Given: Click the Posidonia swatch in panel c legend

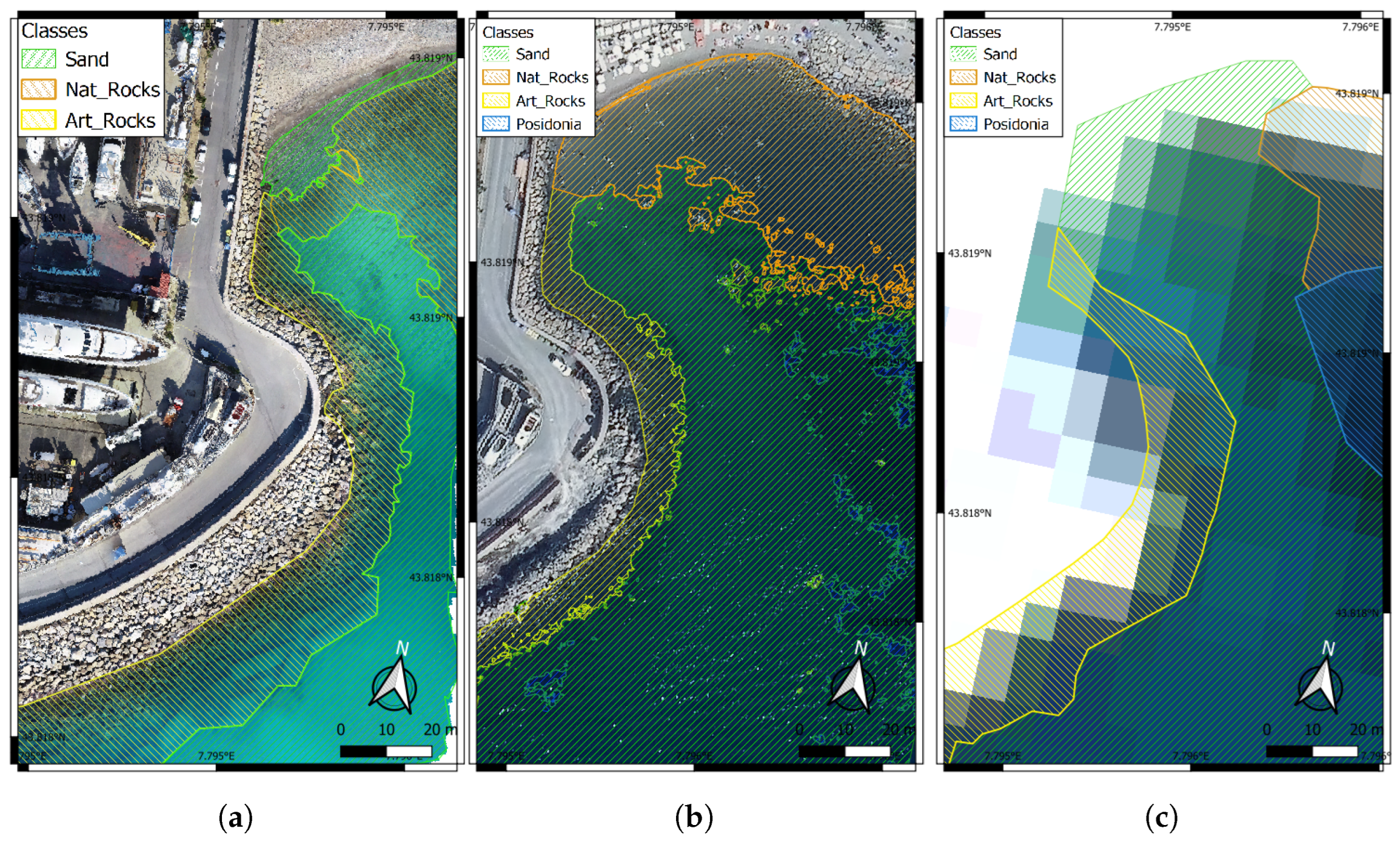Looking at the screenshot, I should coord(963,124).
